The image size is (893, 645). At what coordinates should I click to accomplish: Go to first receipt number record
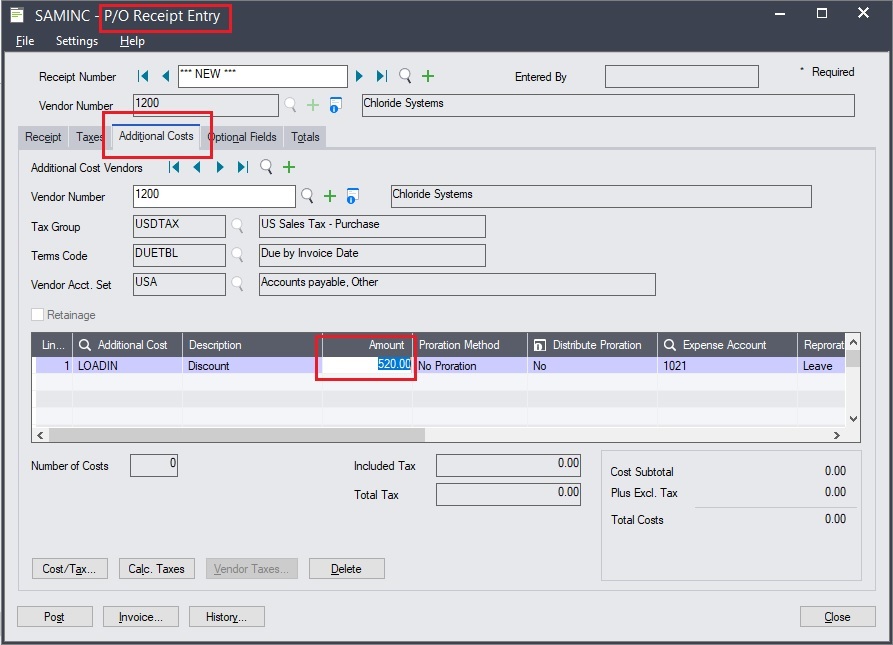click(143, 76)
